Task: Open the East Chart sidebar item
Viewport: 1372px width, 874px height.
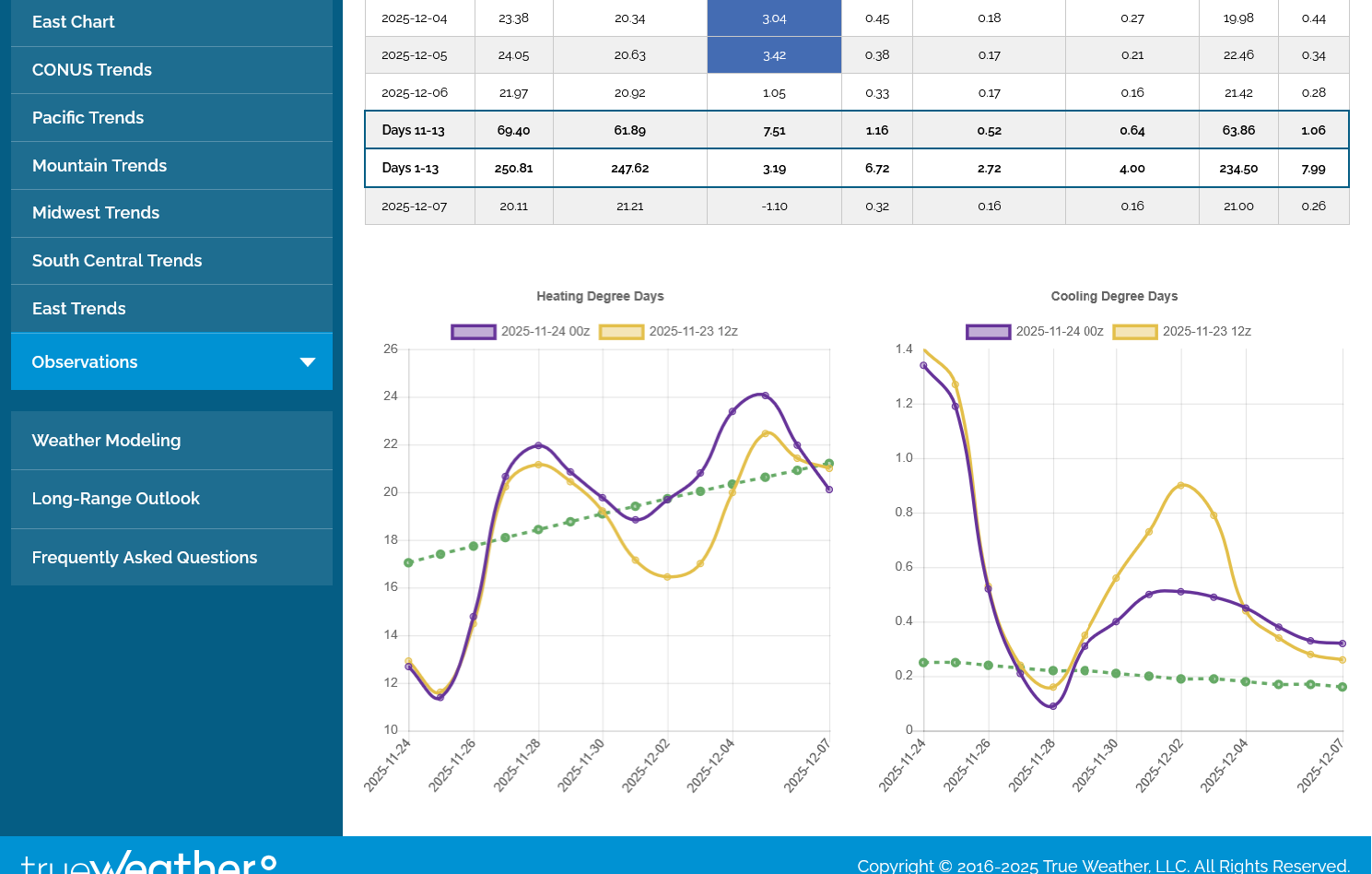Action: coord(74,22)
